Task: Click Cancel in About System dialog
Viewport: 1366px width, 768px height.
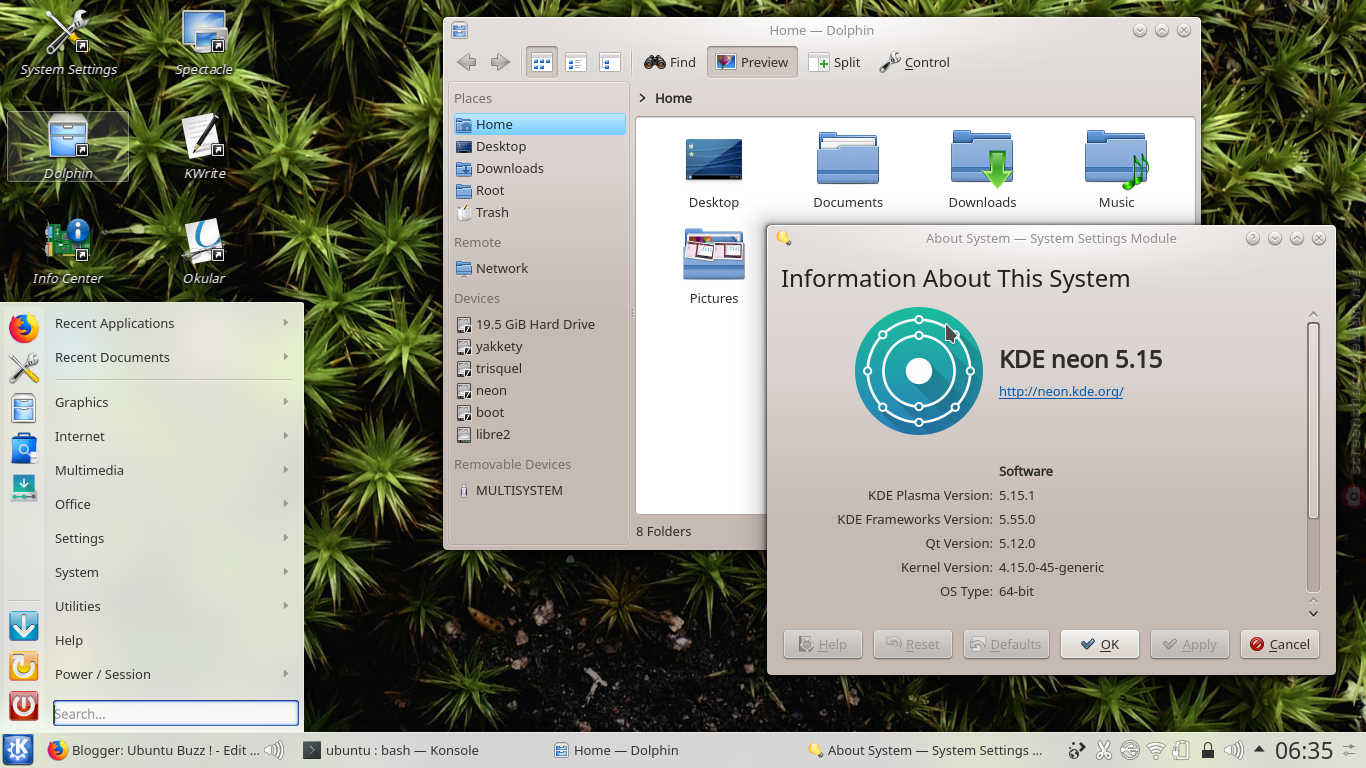Action: click(x=1280, y=644)
